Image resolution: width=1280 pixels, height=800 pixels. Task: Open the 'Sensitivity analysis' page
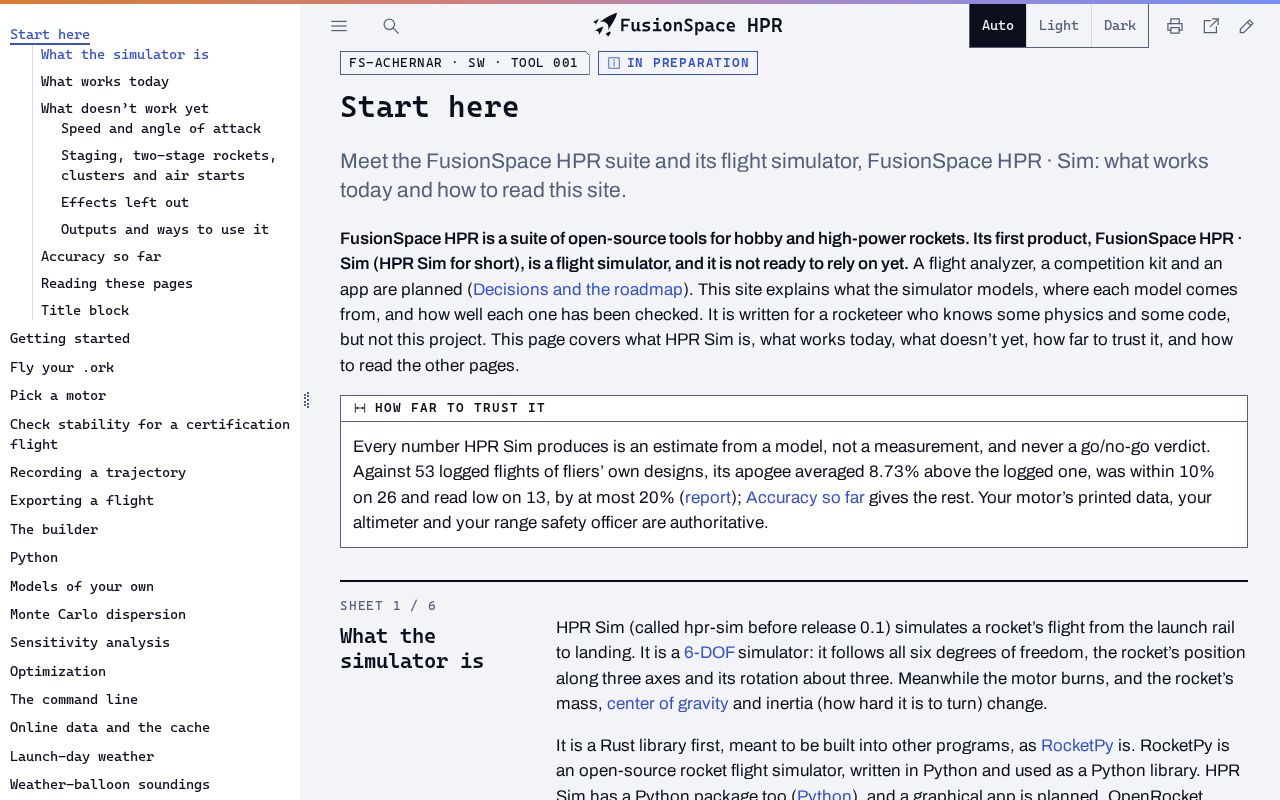(90, 642)
